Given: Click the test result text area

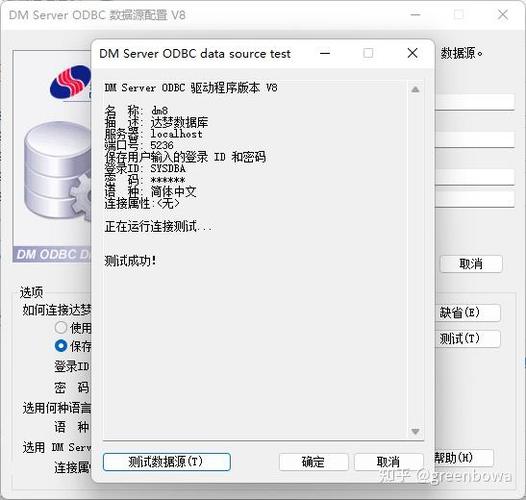Looking at the screenshot, I should click(256, 260).
